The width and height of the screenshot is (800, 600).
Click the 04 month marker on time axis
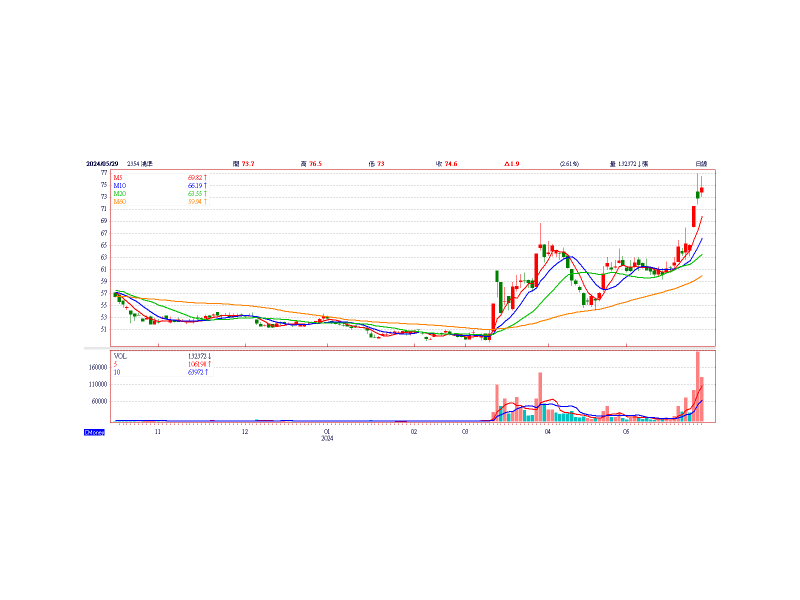tap(547, 434)
